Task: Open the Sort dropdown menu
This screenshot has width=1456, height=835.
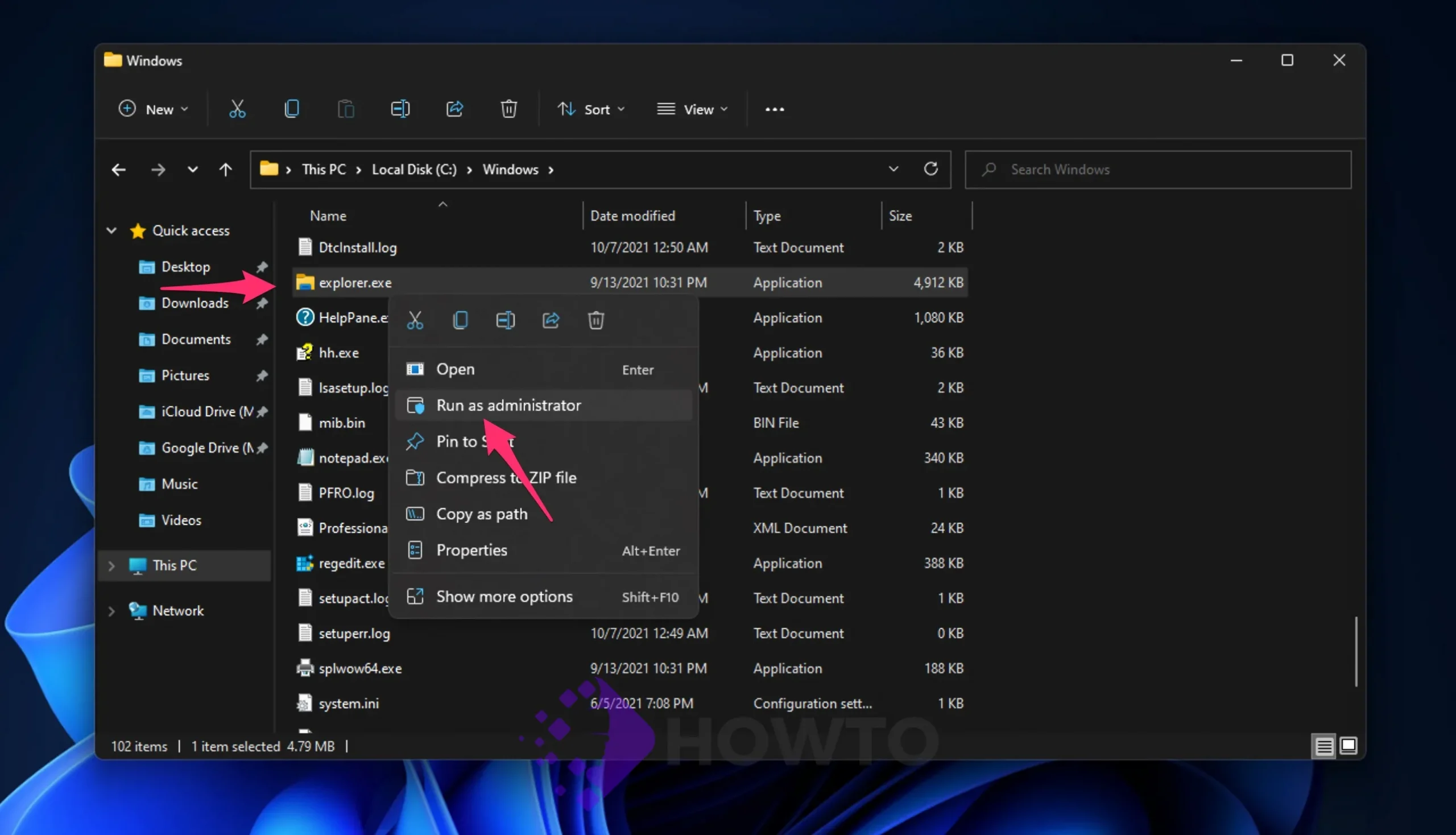Action: (x=591, y=109)
